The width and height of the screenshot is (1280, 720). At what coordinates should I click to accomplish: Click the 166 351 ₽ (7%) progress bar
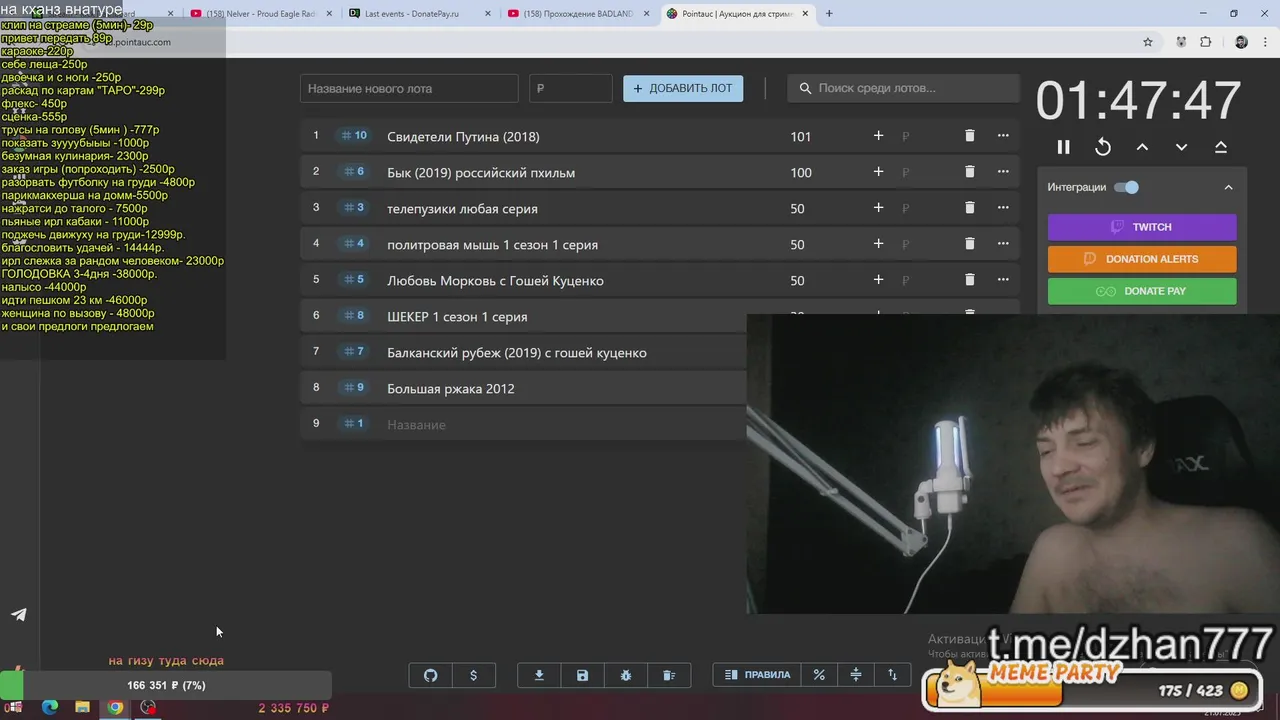click(x=166, y=685)
